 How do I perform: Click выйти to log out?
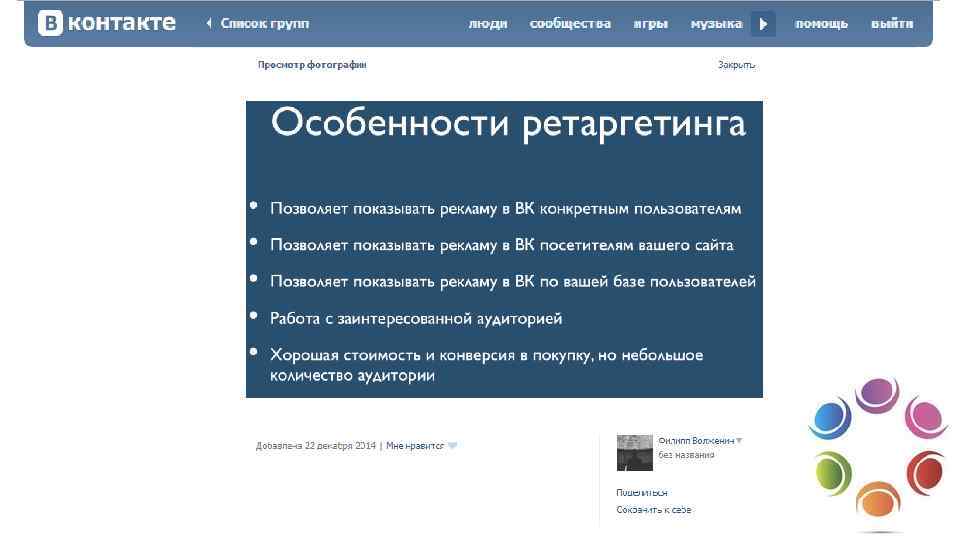tap(892, 24)
